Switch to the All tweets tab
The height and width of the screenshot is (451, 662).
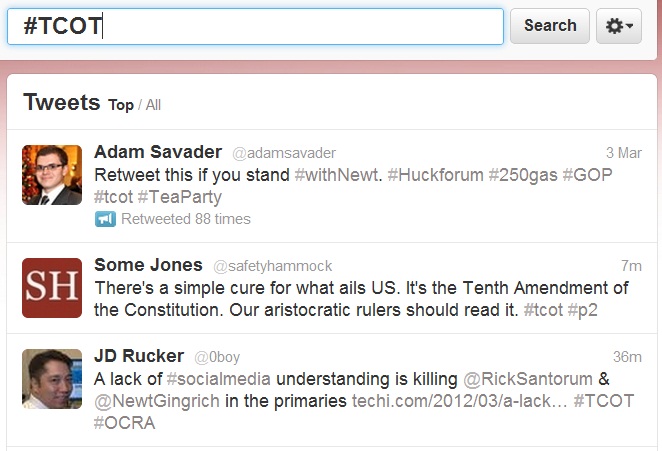pos(153,105)
